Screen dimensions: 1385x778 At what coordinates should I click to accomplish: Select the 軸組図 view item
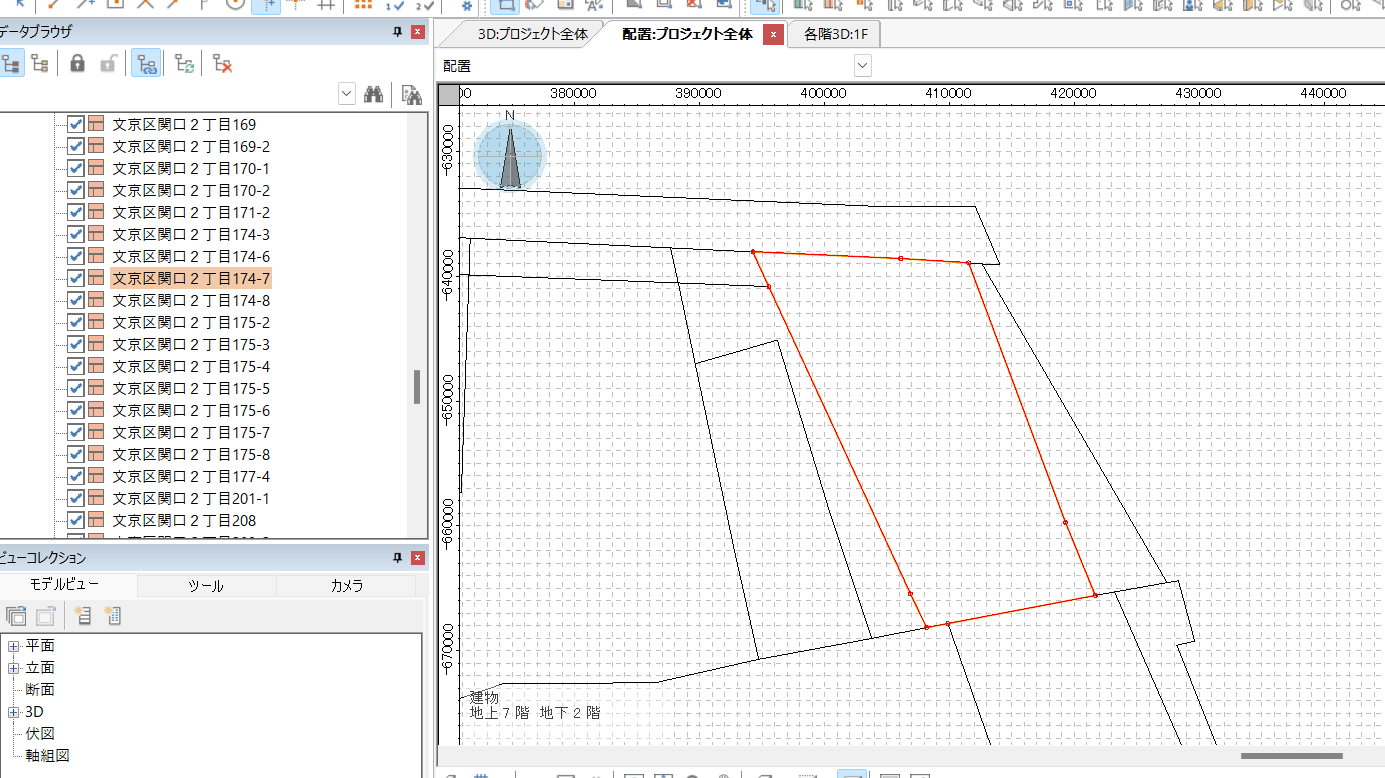47,756
